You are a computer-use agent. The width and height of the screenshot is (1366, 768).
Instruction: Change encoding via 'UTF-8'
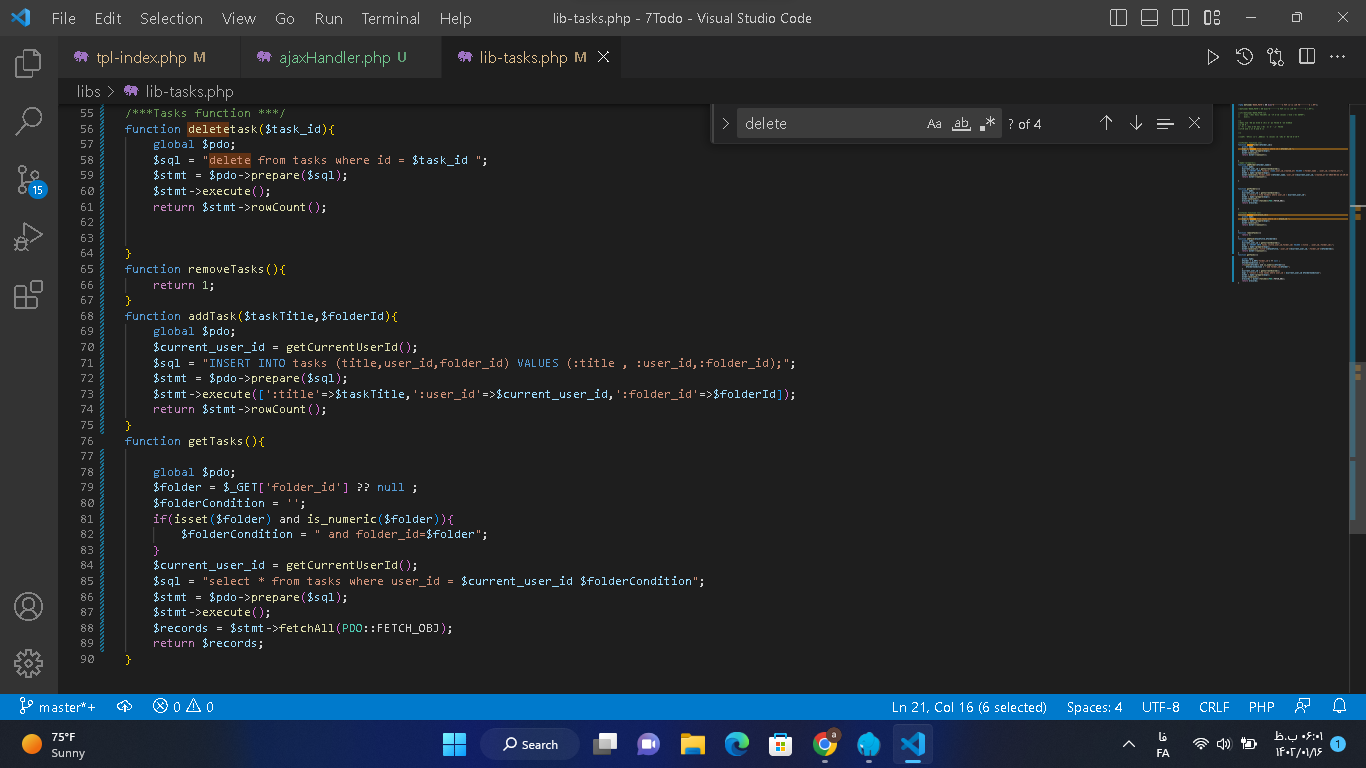[1161, 707]
